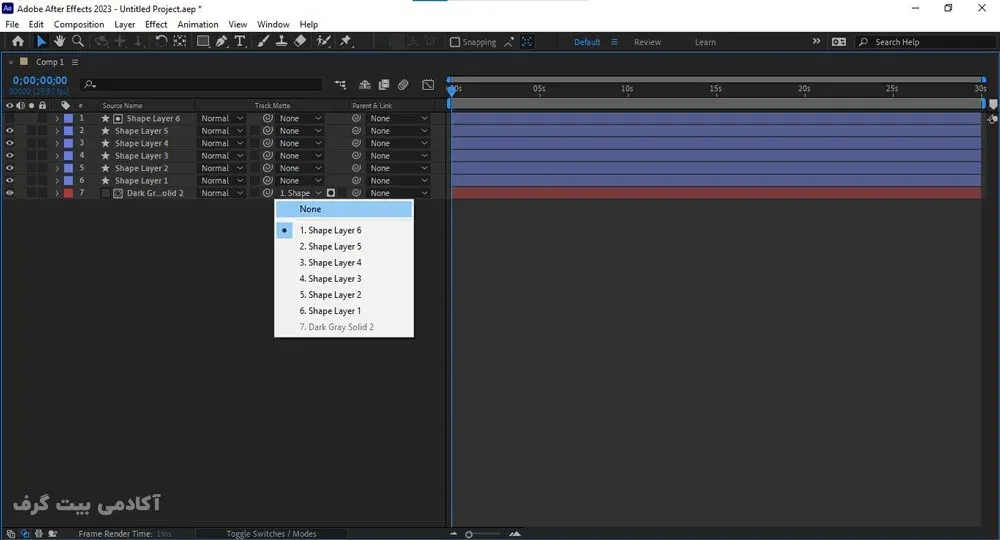Switch to the Review workspace

point(647,42)
